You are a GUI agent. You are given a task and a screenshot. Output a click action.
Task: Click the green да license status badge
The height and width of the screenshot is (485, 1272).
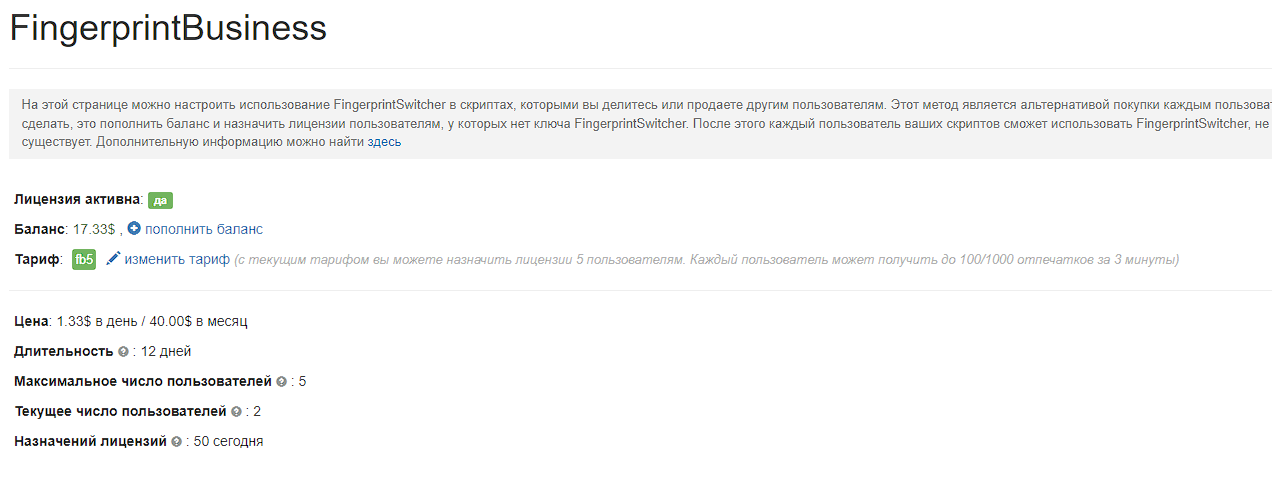click(160, 200)
